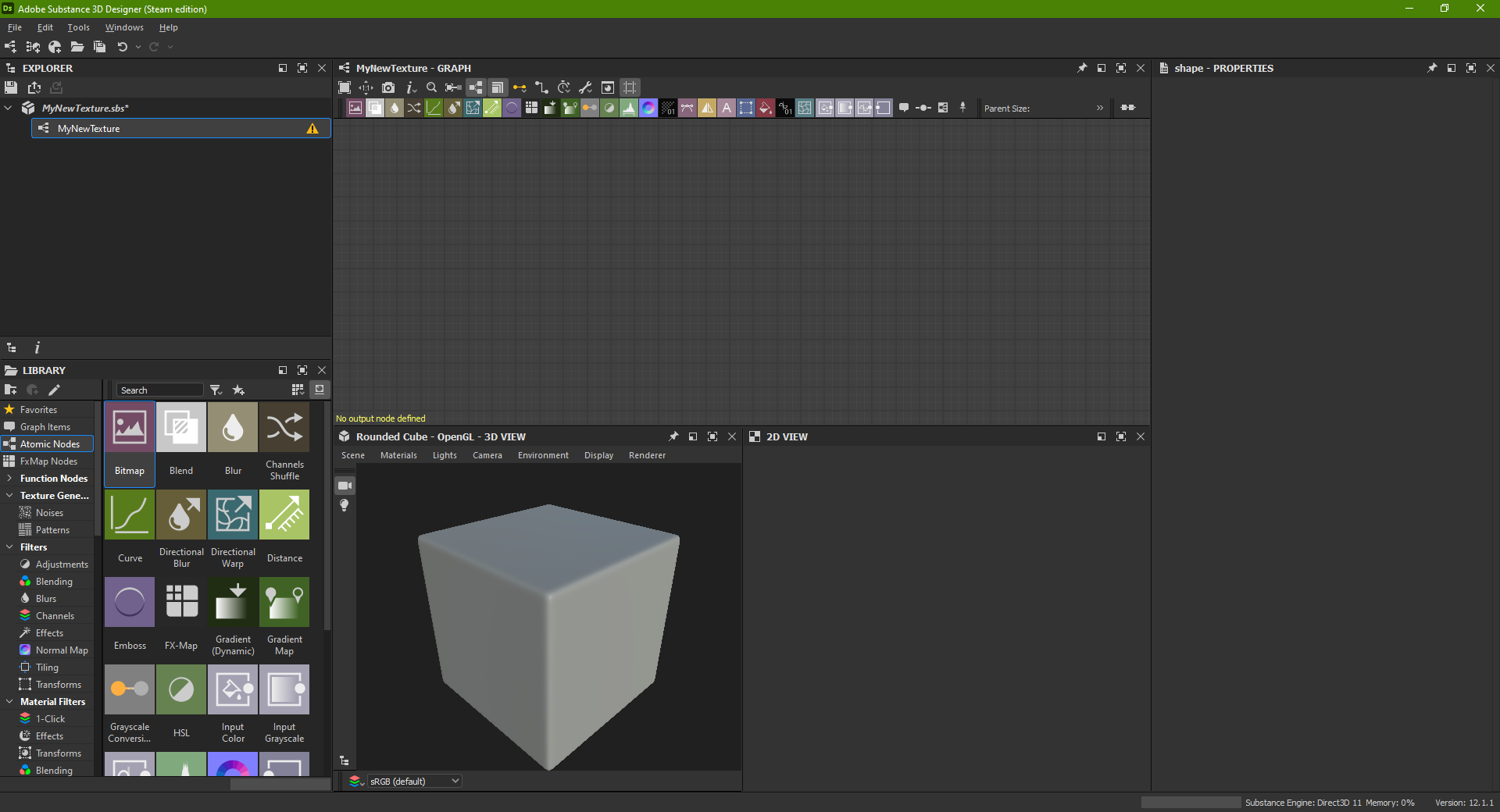Open the Lights menu in 3D View
The width and height of the screenshot is (1500, 812).
(445, 455)
